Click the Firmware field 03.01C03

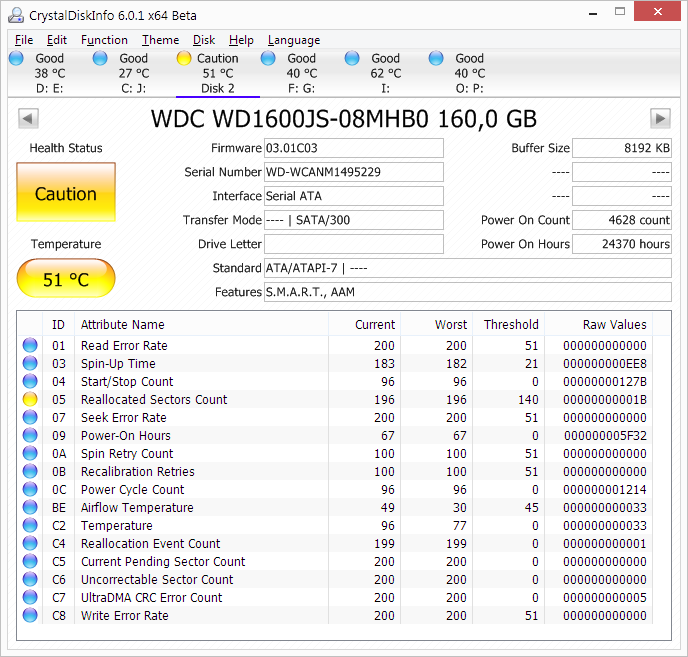coord(354,148)
